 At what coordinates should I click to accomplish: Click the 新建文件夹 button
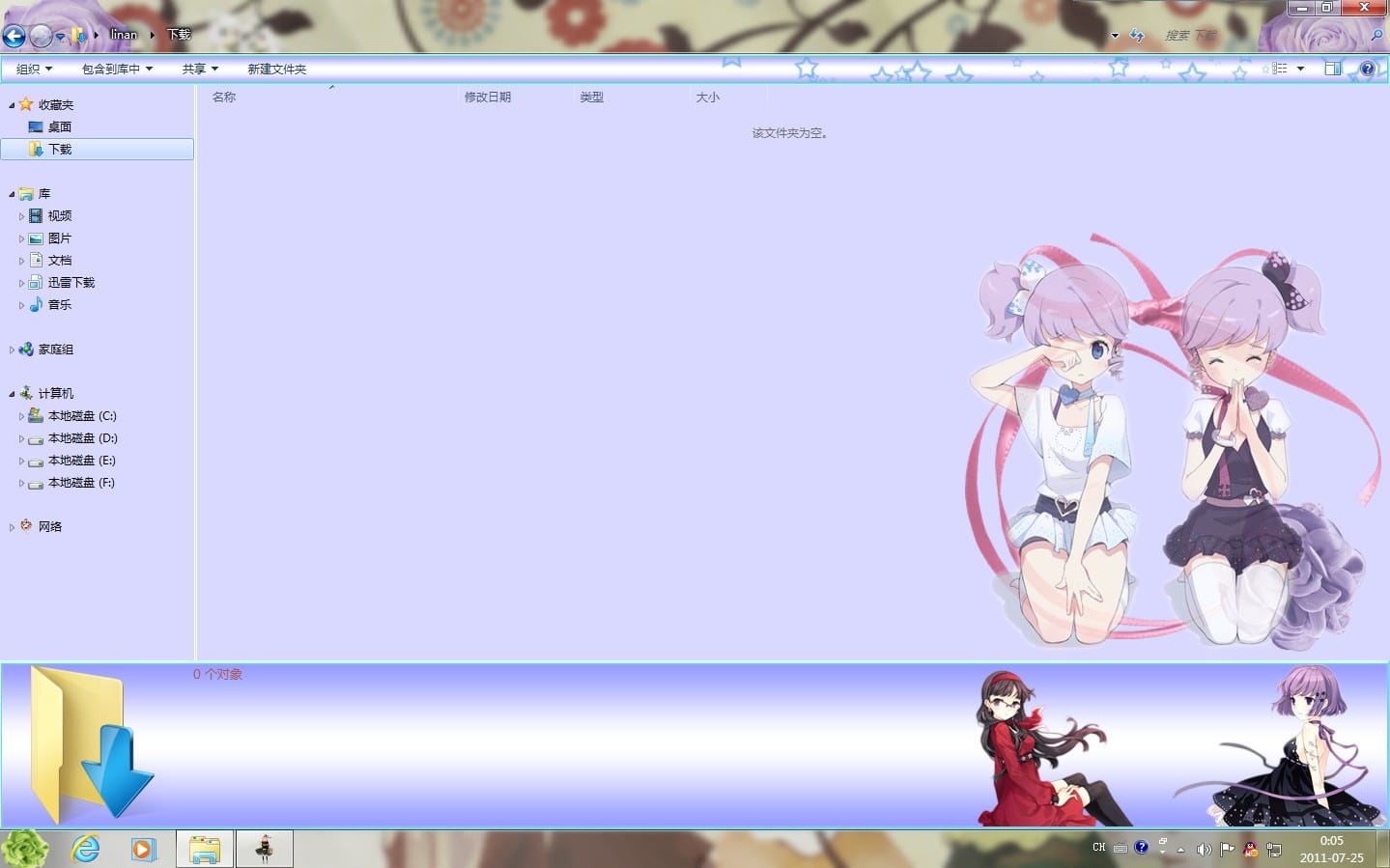276,69
